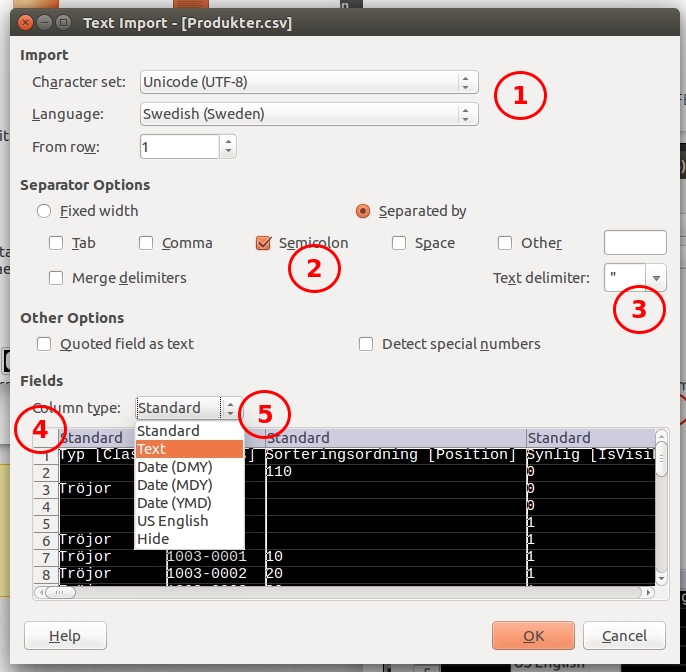
Task: Click the 1003-0001 cell in preview
Action: pyautogui.click(x=216, y=556)
